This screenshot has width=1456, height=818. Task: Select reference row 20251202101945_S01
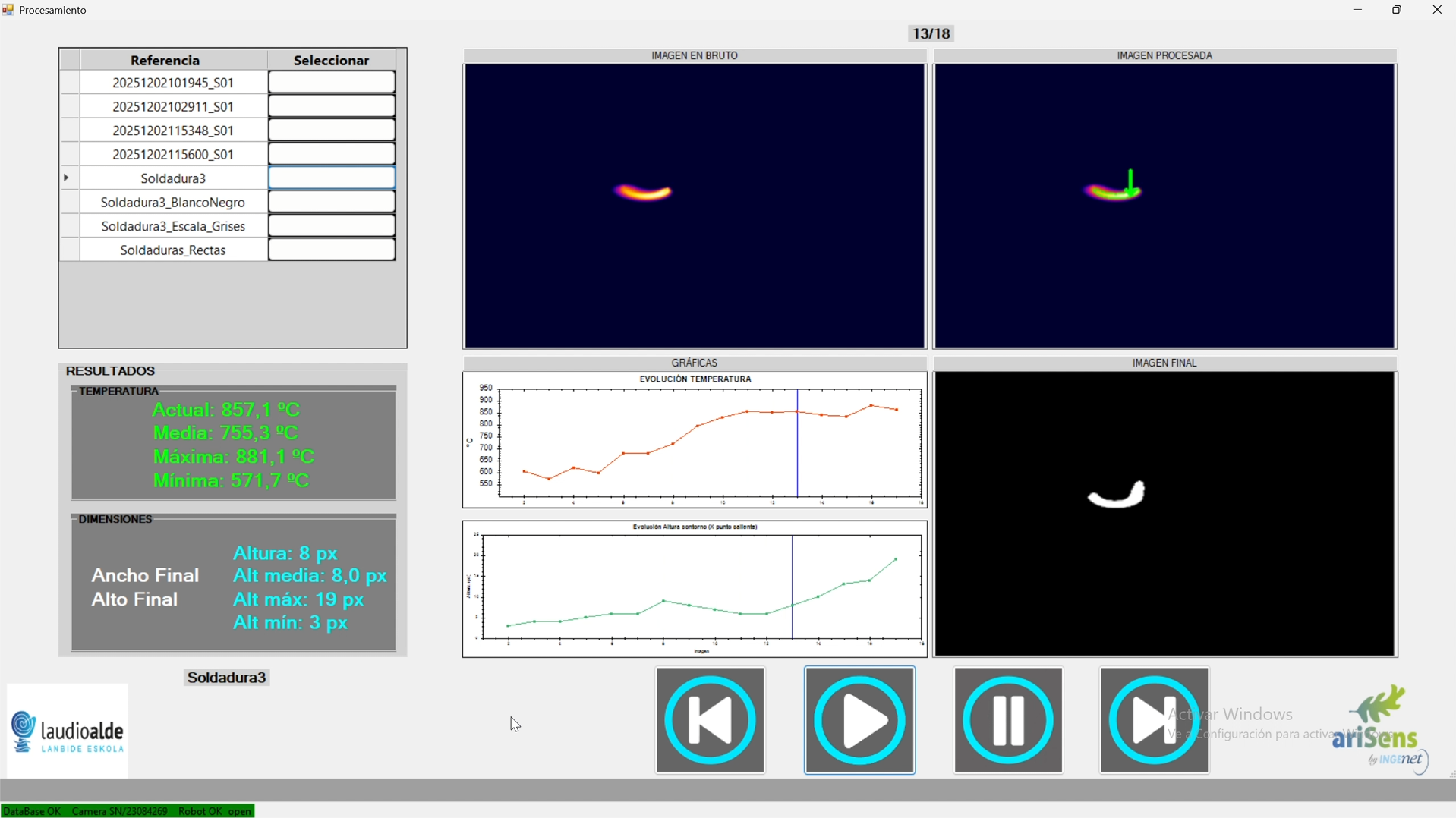(174, 83)
